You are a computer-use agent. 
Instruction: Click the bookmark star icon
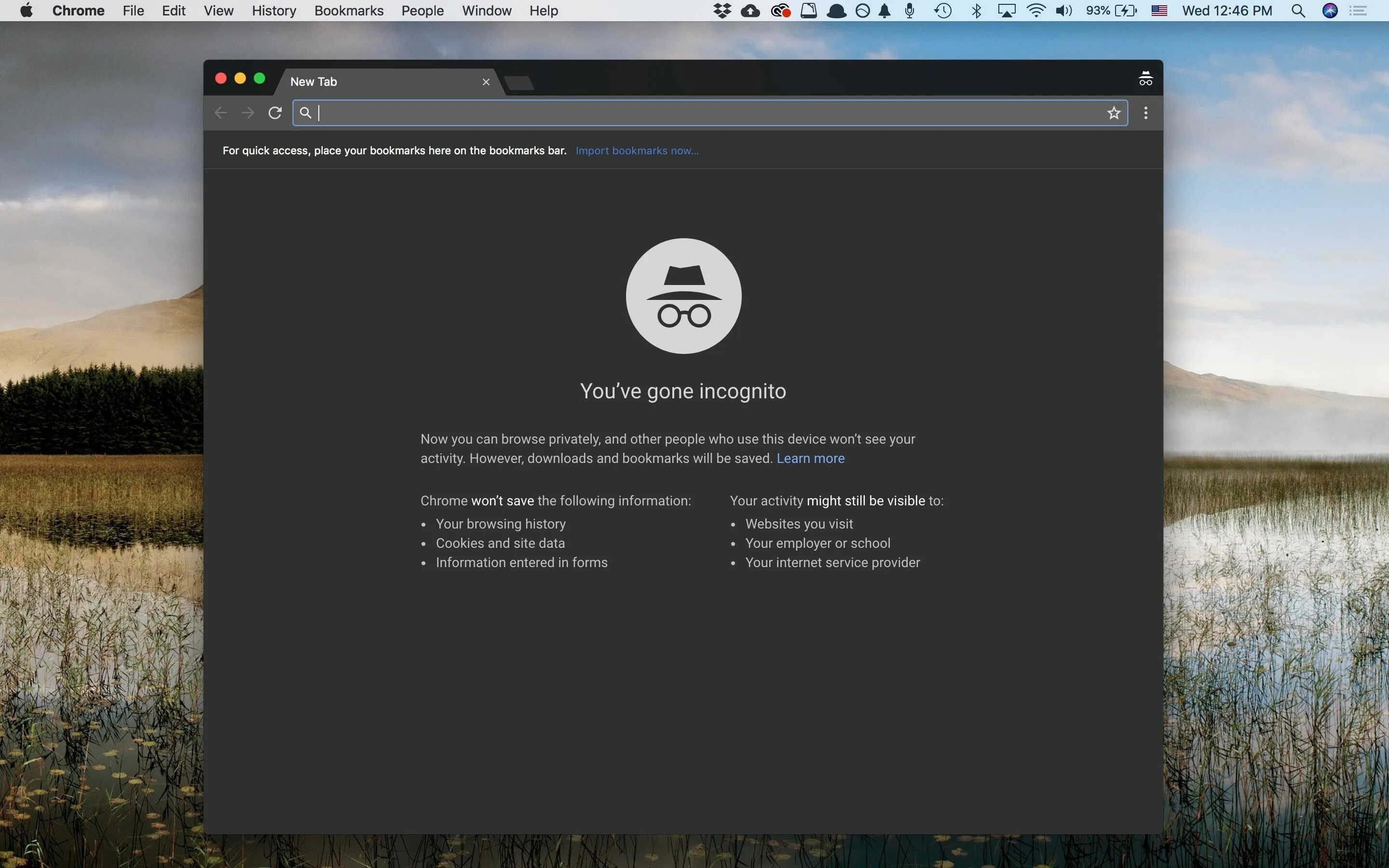1113,112
